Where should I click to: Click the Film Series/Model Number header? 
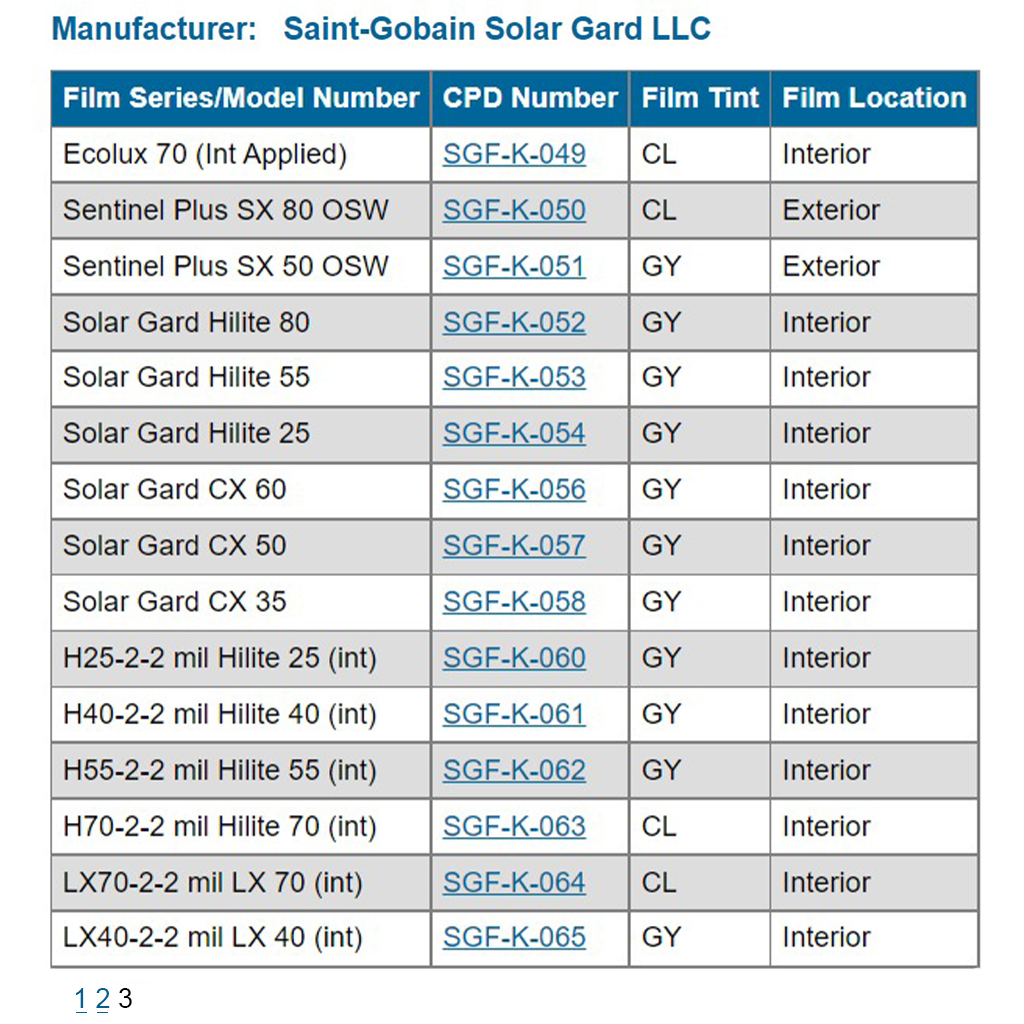(x=241, y=98)
